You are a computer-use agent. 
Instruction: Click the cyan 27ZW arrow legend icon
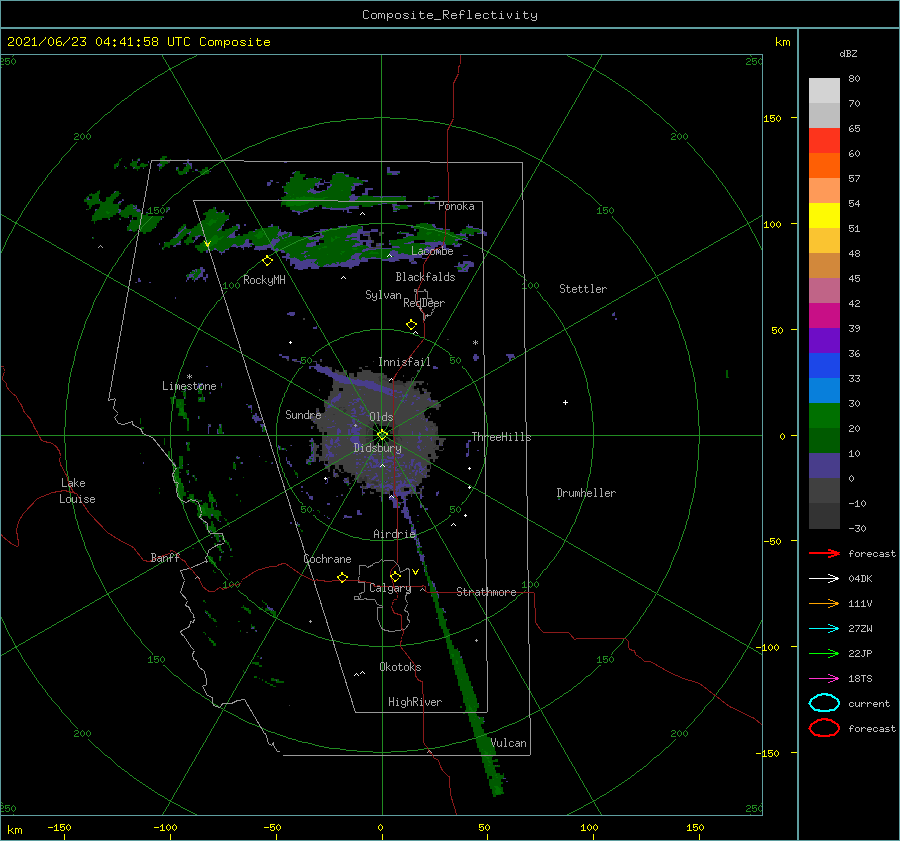[x=824, y=629]
